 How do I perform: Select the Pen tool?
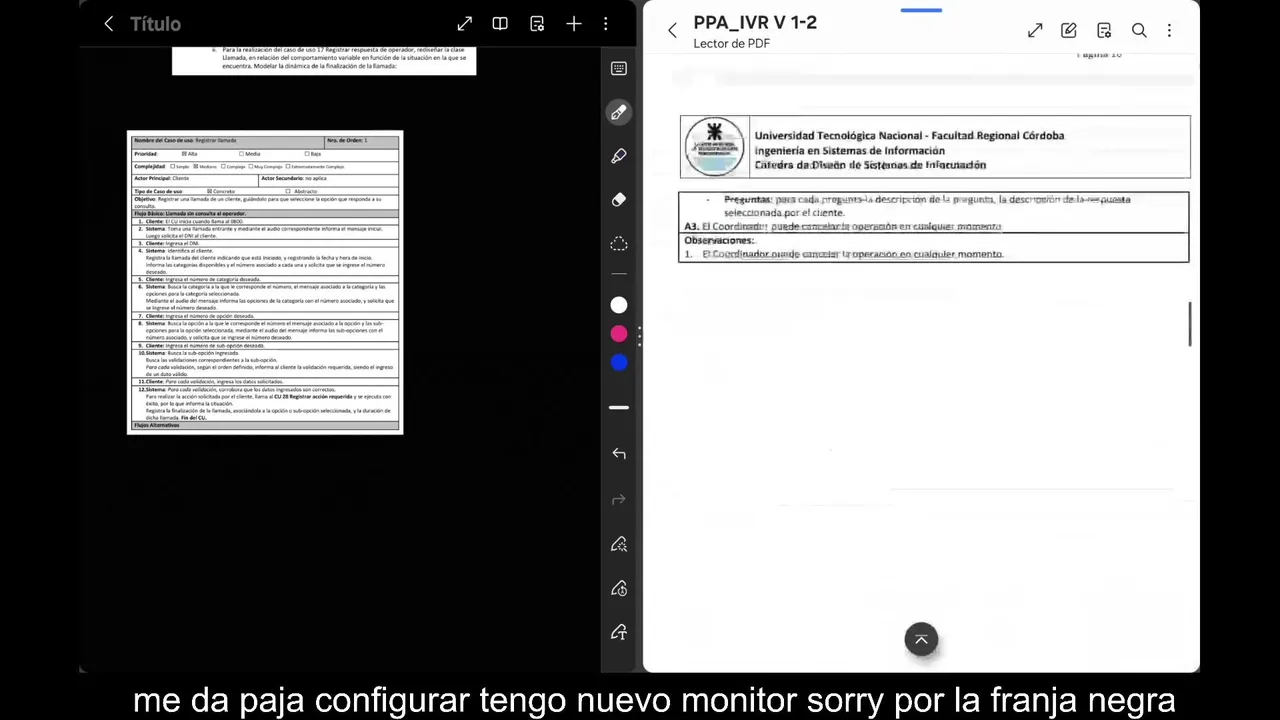[619, 113]
